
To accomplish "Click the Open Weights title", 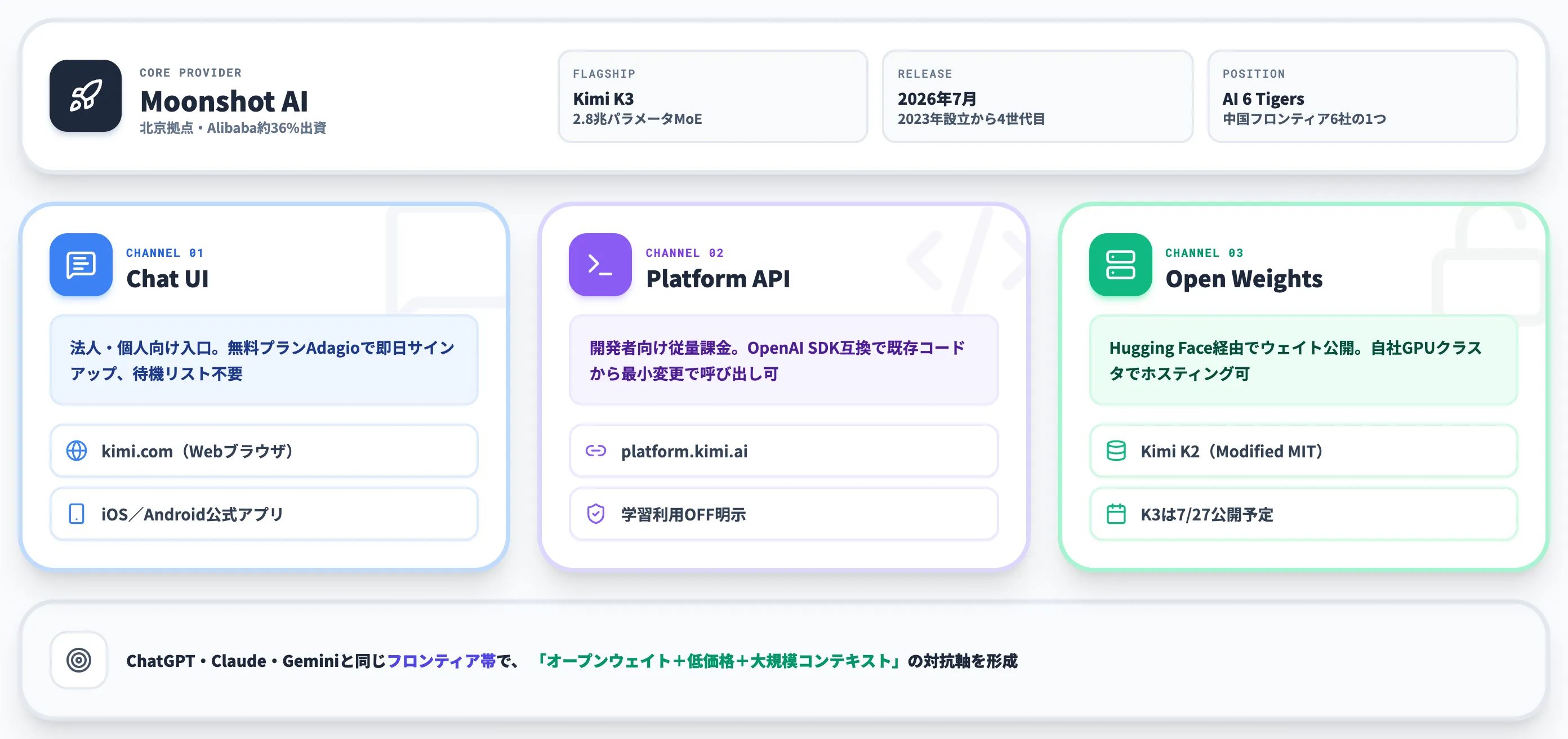I will [x=1244, y=279].
